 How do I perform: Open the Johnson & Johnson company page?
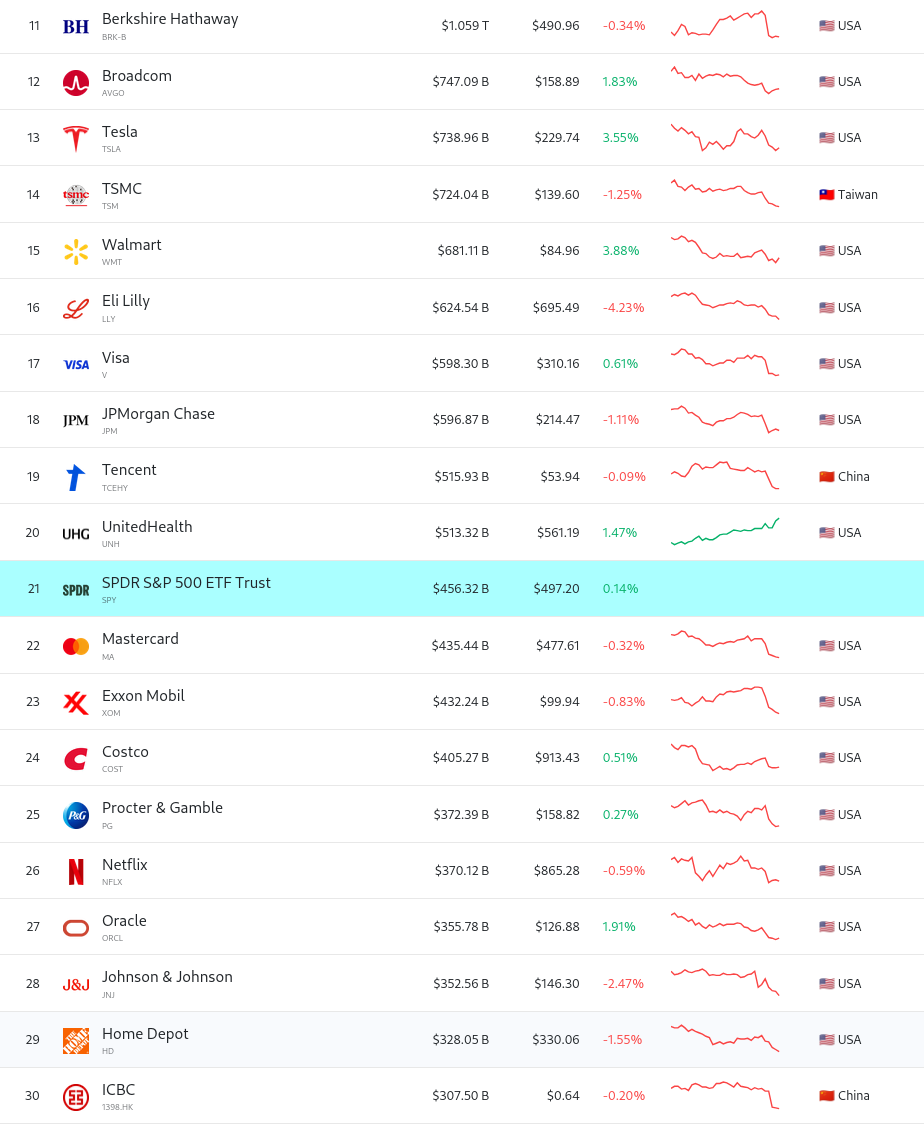[x=167, y=977]
